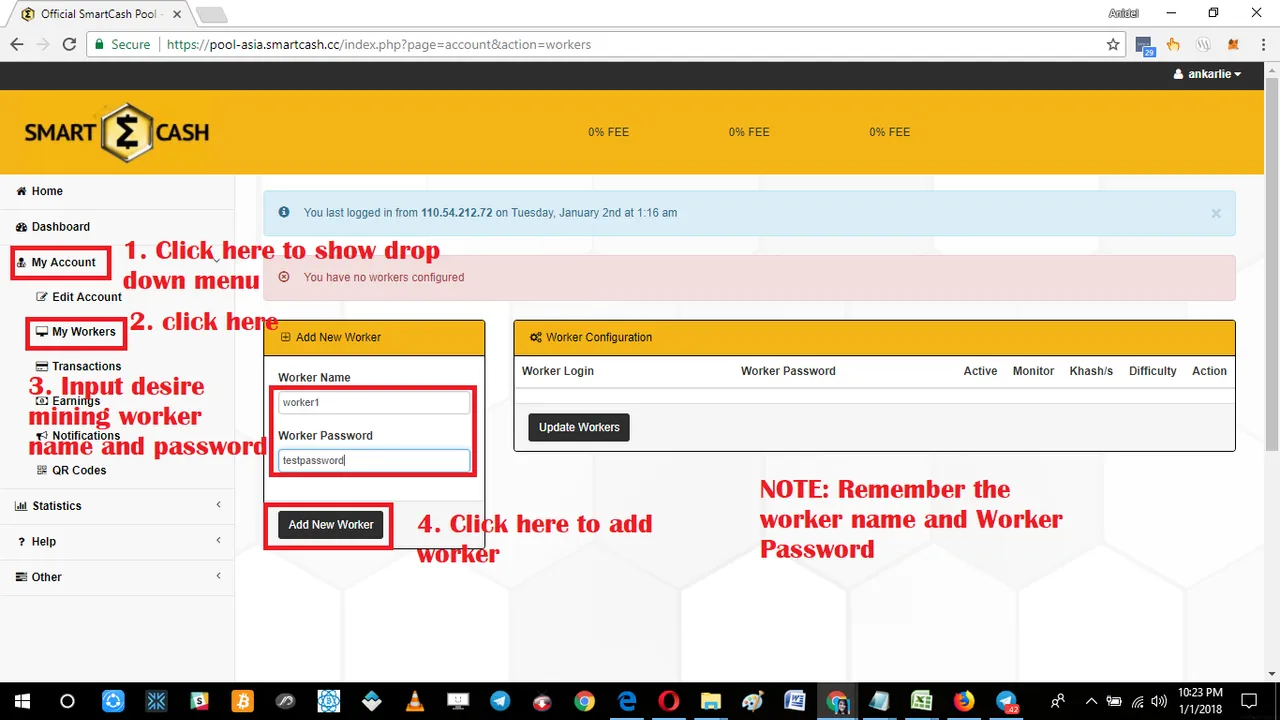Open File Explorer from taskbar
This screenshot has width=1280, height=720.
pos(710,700)
